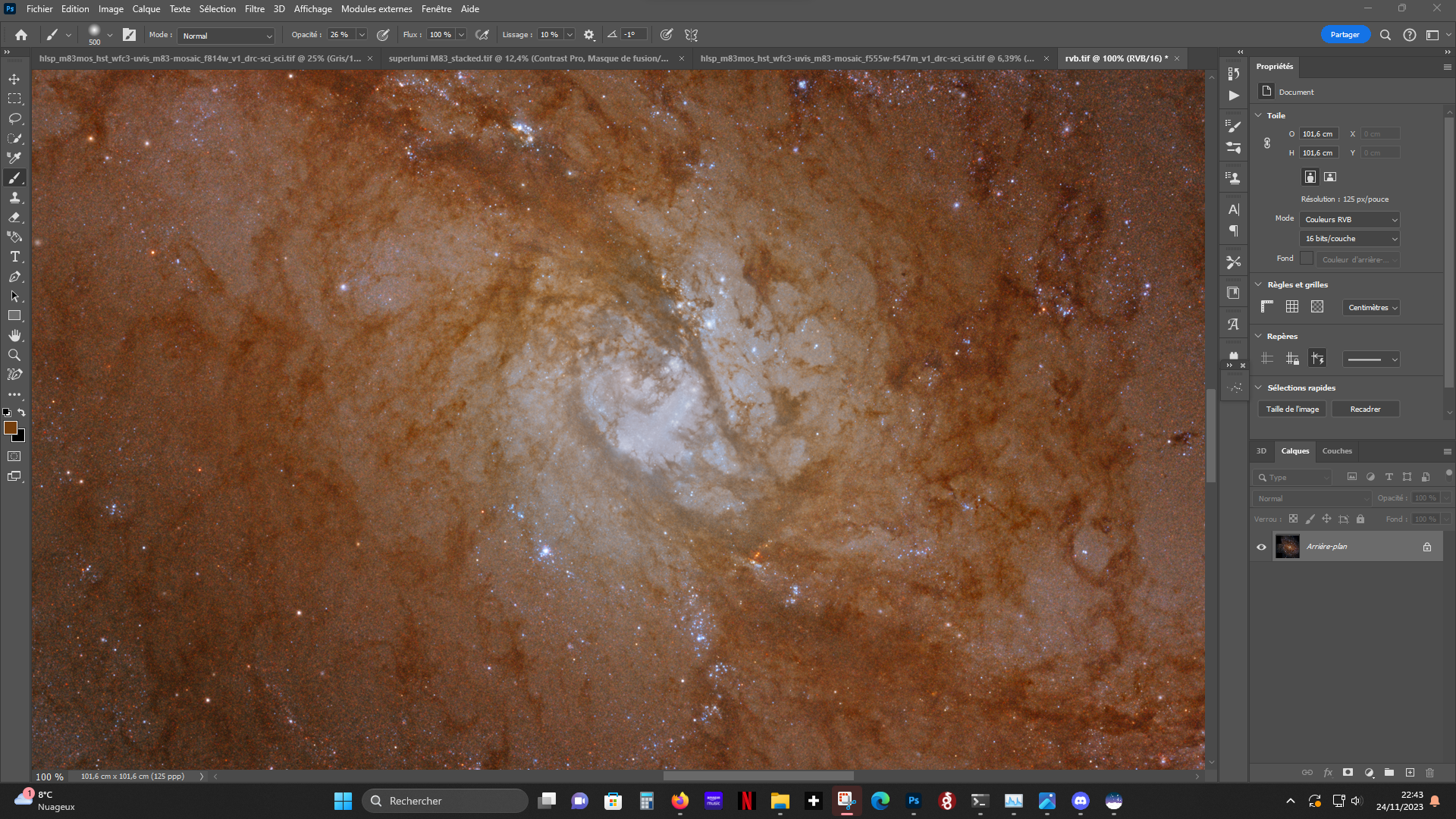The height and width of the screenshot is (819, 1456).
Task: Click the Arrière-plan layer thumbnail
Action: (x=1287, y=547)
